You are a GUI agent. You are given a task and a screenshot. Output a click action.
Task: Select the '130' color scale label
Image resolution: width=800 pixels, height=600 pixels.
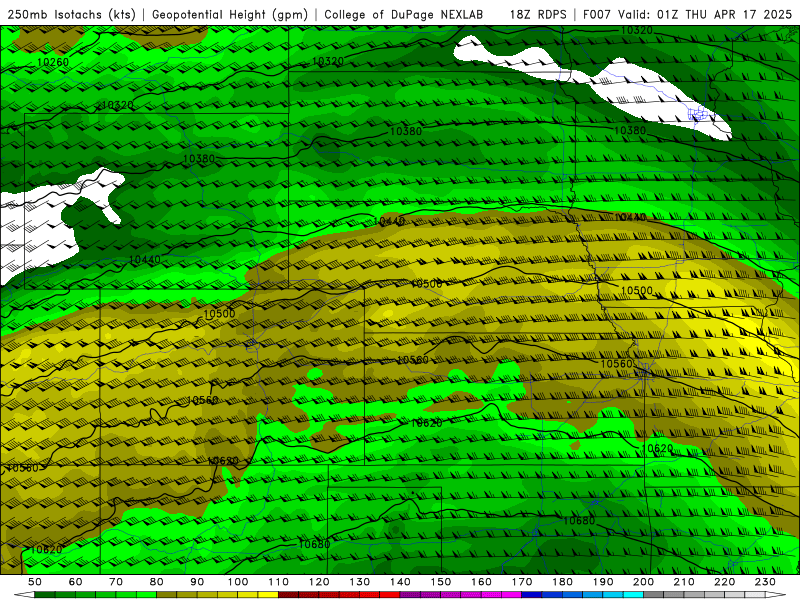(360, 582)
